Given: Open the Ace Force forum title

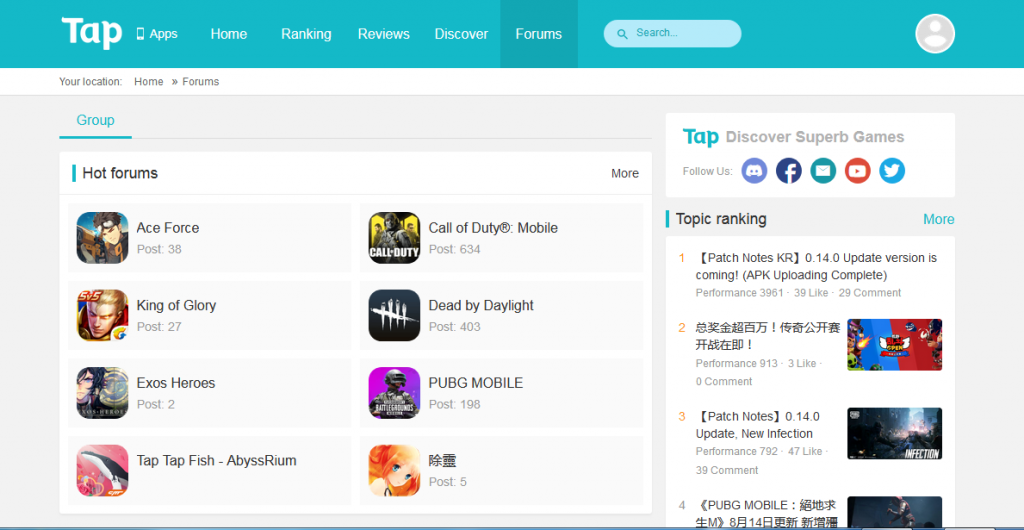Looking at the screenshot, I should click(168, 228).
